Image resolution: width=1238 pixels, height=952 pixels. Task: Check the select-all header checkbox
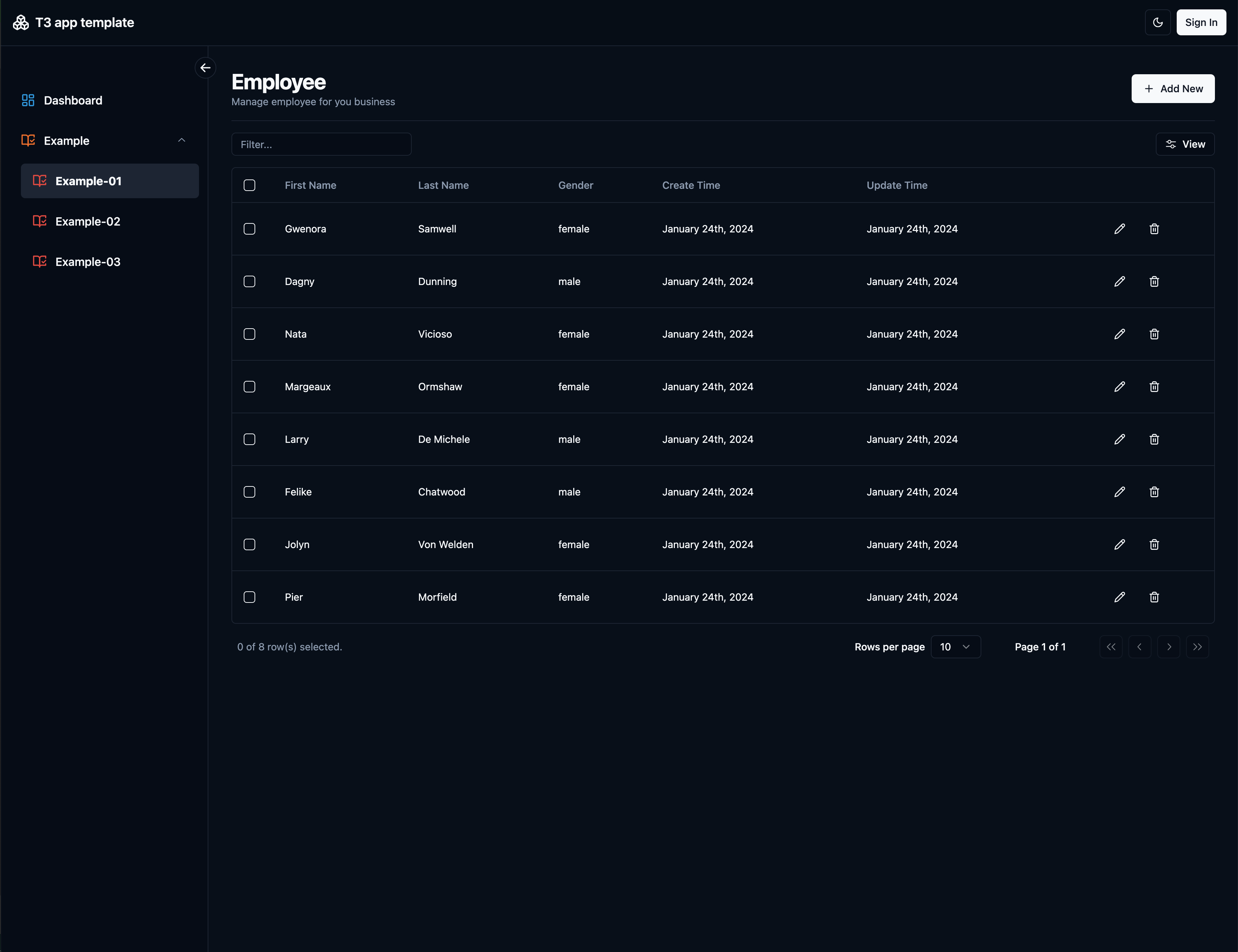click(x=249, y=185)
